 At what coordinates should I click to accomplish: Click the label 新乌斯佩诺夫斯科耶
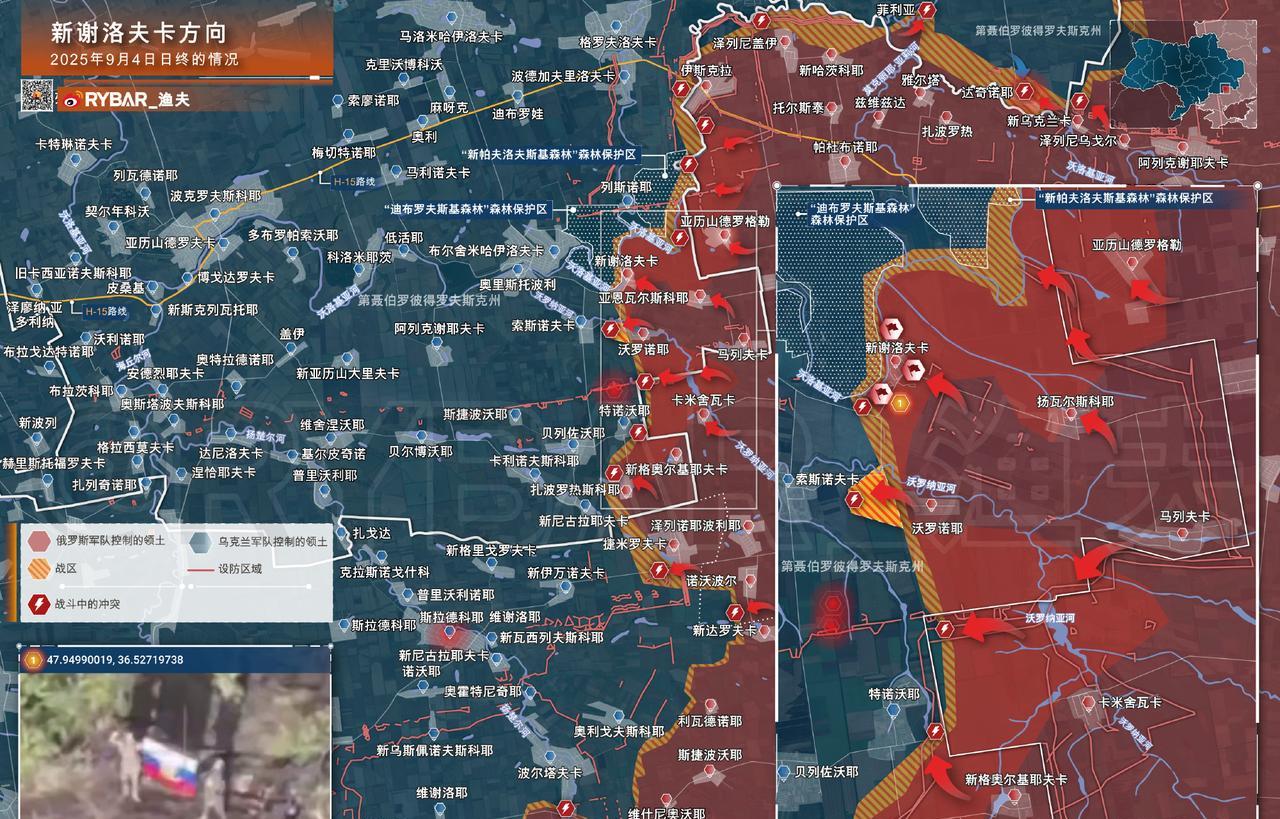(x=435, y=749)
